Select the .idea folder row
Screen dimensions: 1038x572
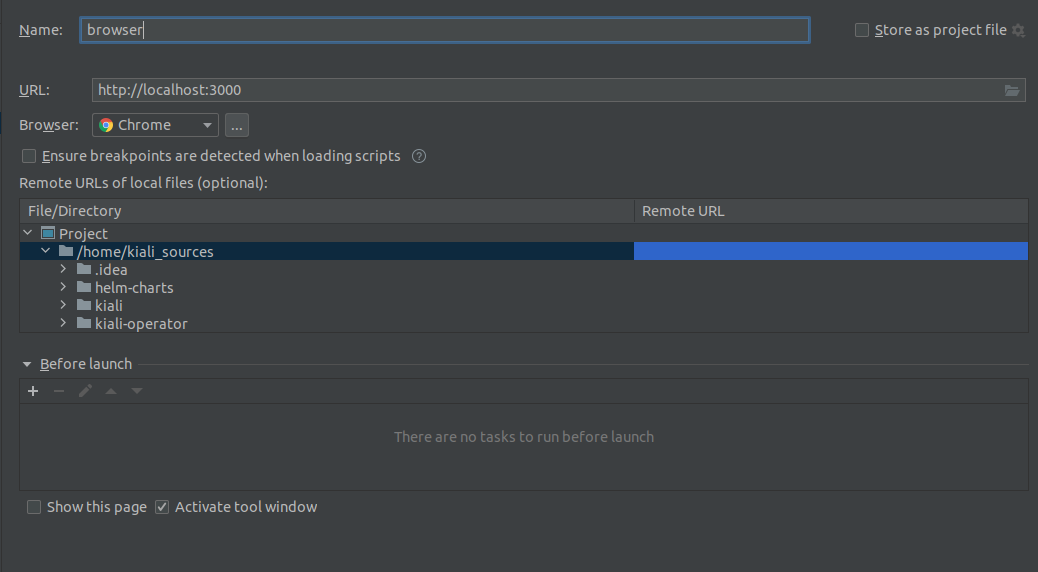click(111, 270)
